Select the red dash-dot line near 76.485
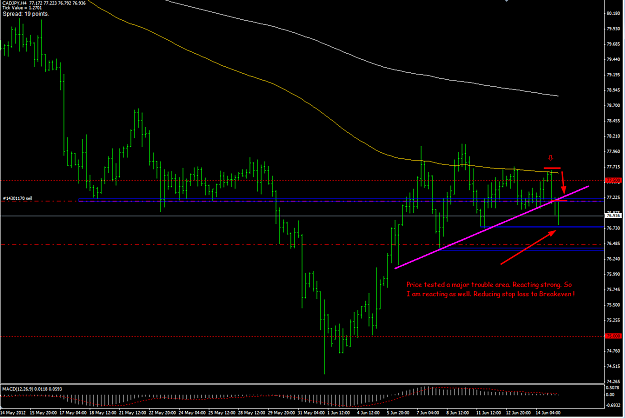Viewport: 625px width, 418px height. pyautogui.click(x=302, y=245)
